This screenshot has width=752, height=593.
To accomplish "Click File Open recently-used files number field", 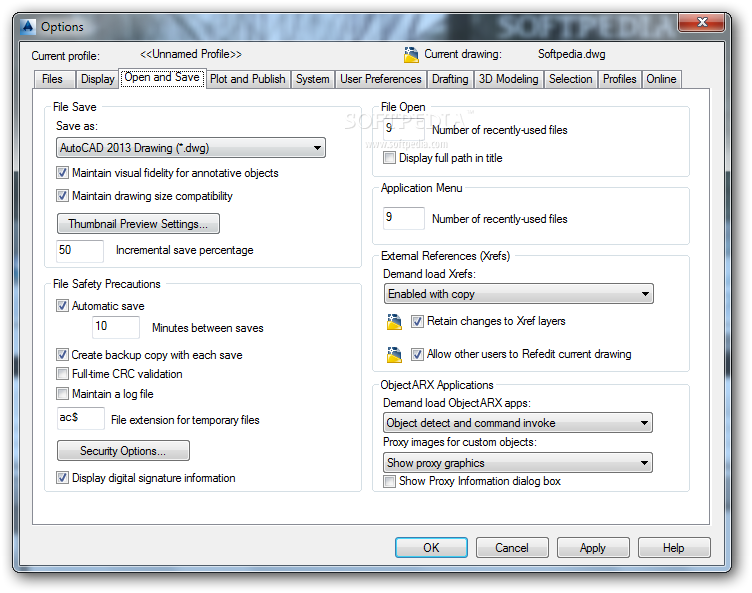I will [x=404, y=129].
